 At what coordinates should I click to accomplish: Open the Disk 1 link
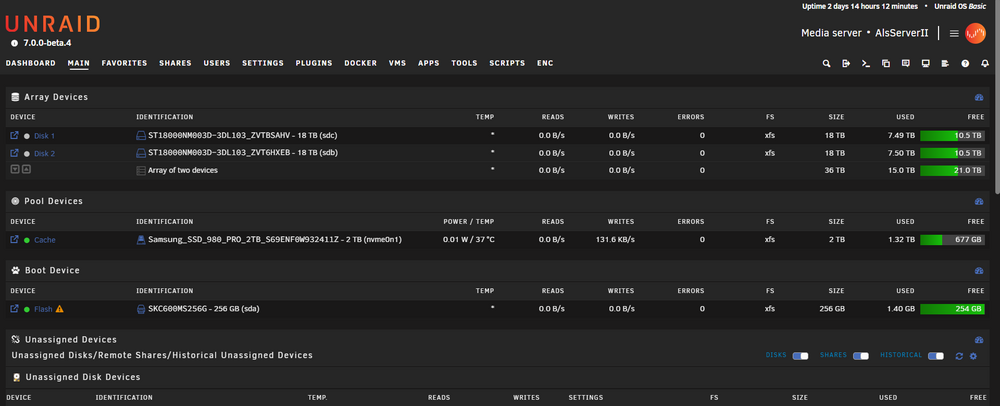tap(45, 136)
